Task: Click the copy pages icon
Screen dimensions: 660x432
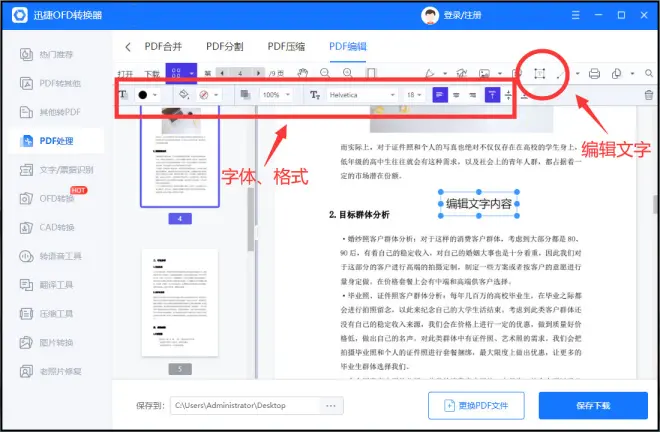Action: click(617, 74)
